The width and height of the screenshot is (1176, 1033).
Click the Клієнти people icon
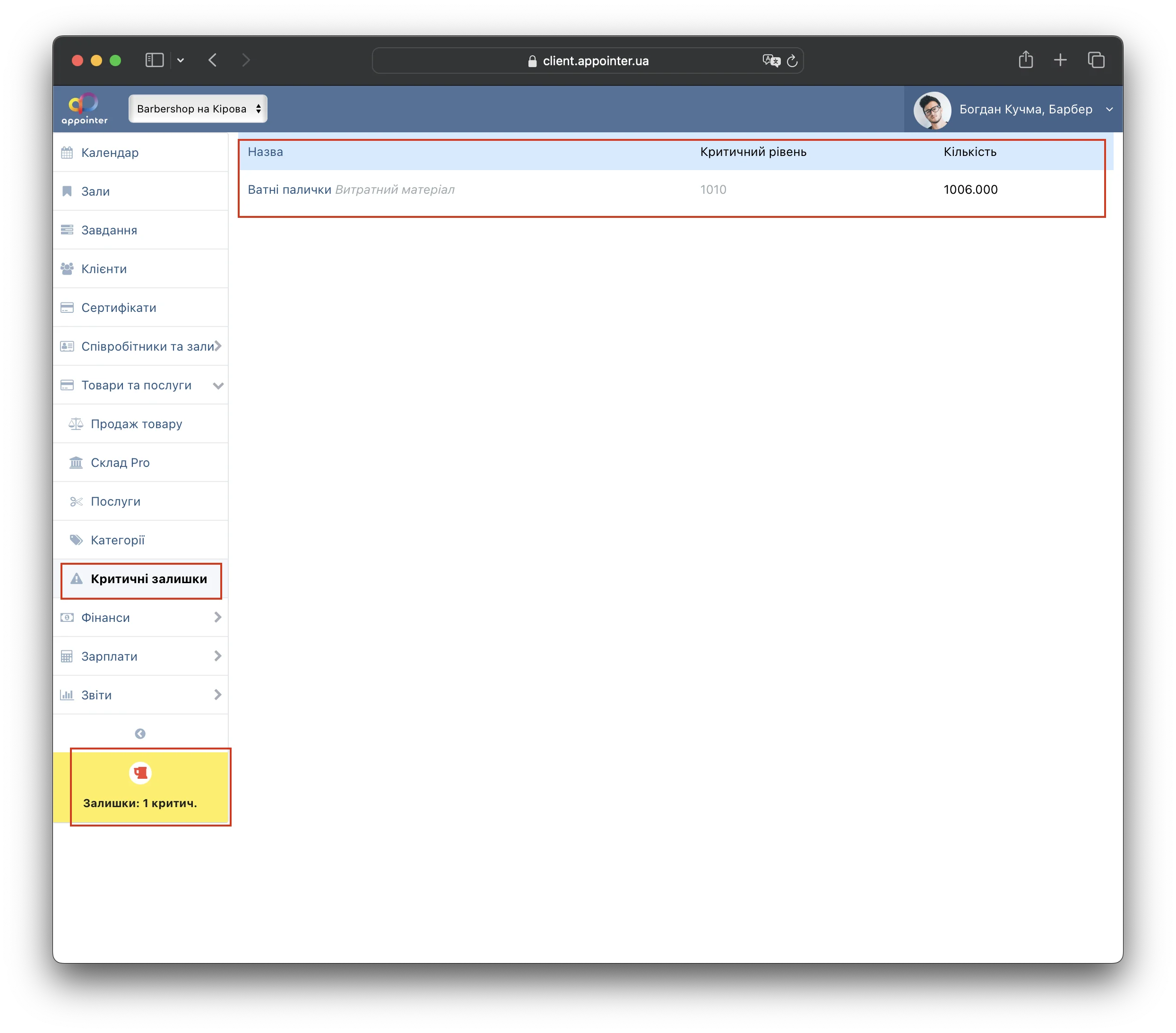(x=67, y=268)
